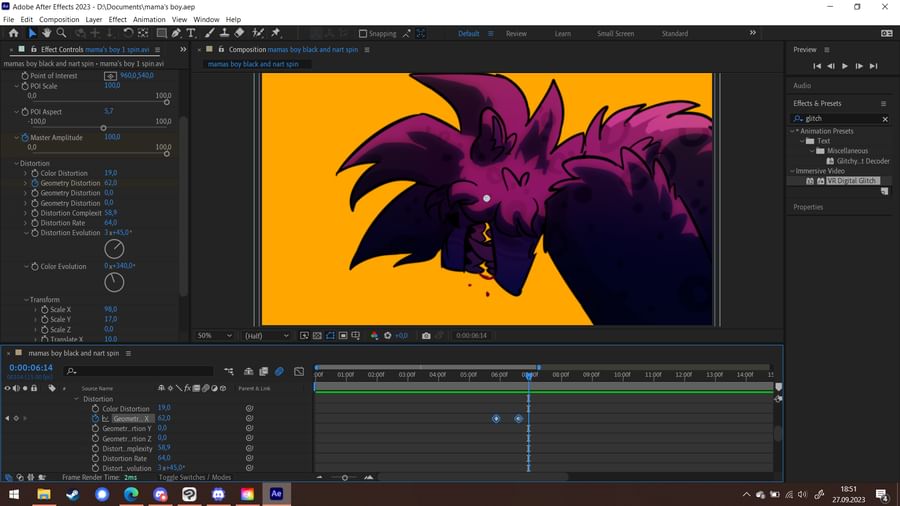
Task: Select the Type tool
Action: [191, 33]
